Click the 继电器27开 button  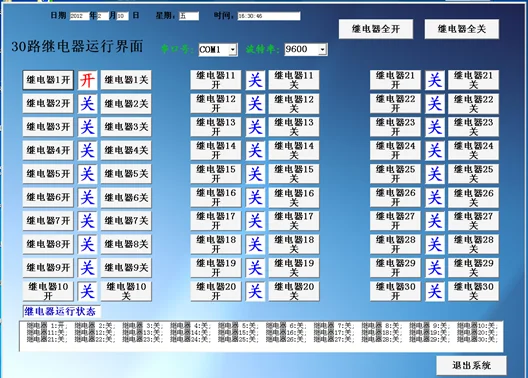[x=395, y=221]
